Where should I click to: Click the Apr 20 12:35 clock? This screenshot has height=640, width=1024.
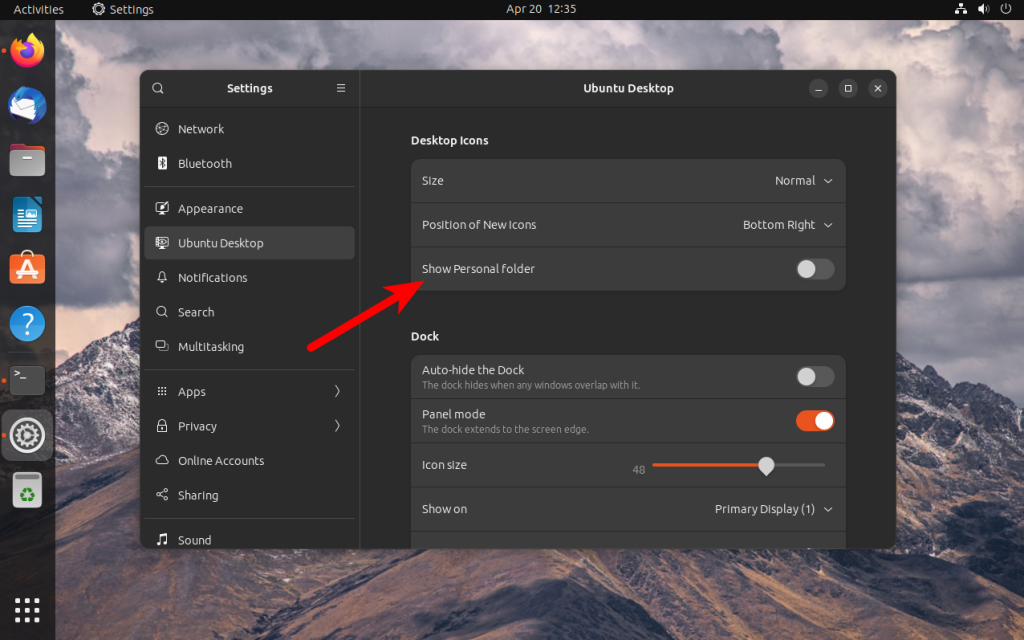click(x=541, y=9)
